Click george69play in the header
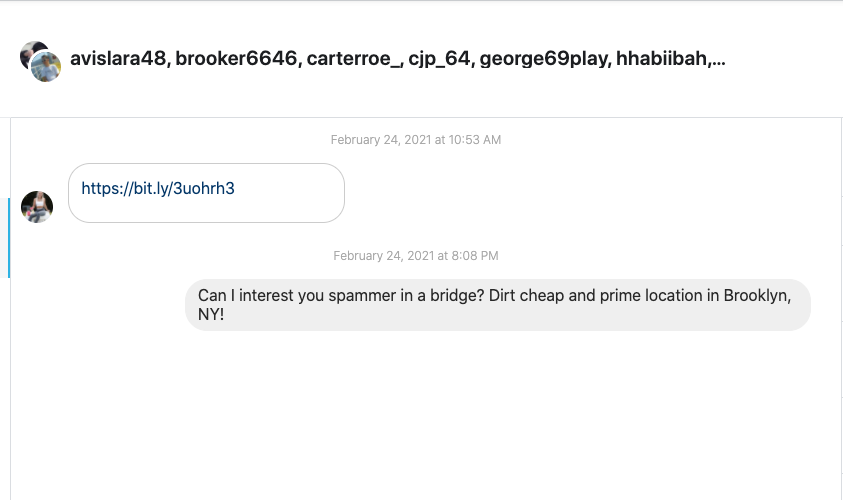 click(x=543, y=59)
